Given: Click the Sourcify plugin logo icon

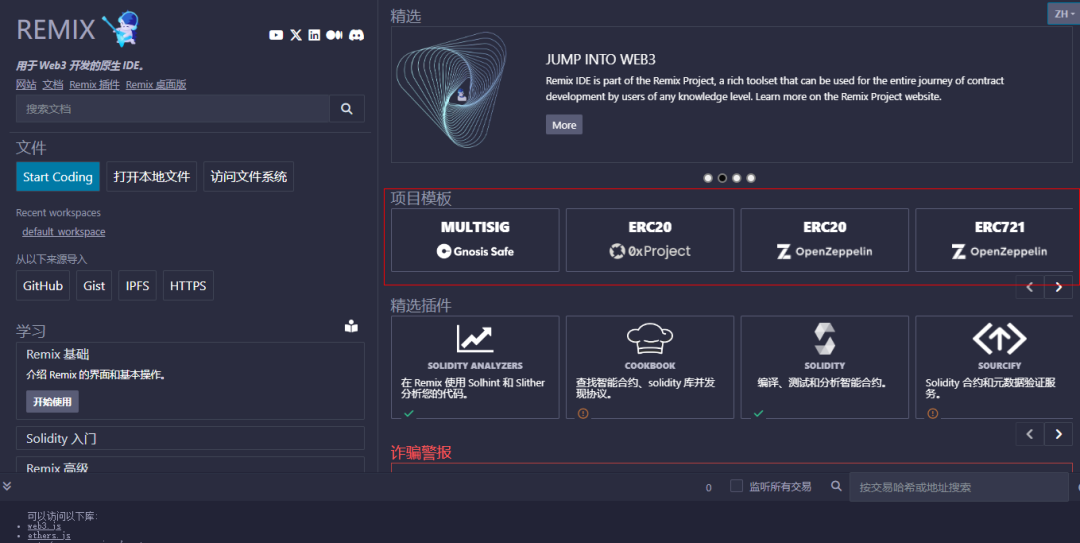Looking at the screenshot, I should (999, 338).
